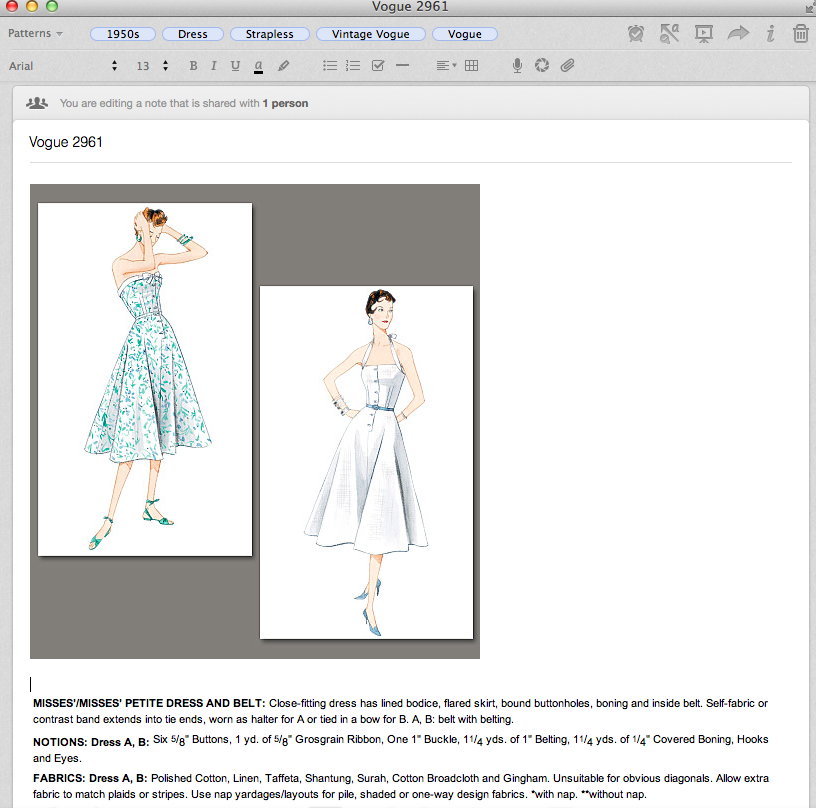Attach a file with paperclip icon

pos(567,66)
